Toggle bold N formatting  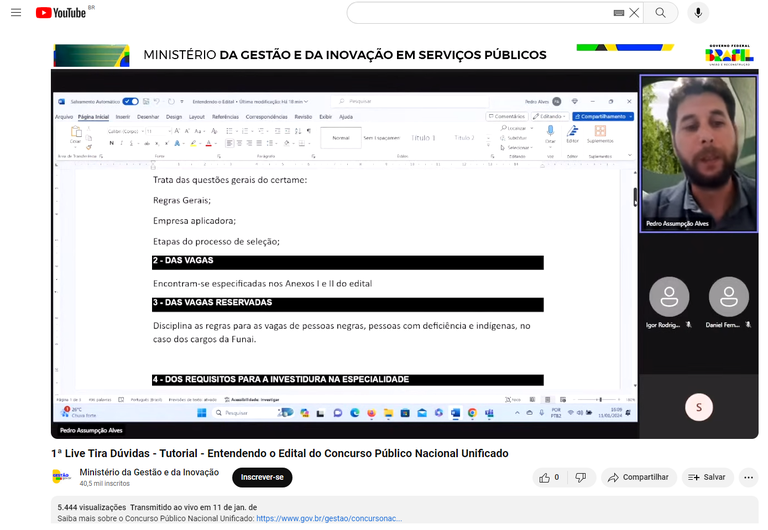click(x=112, y=143)
